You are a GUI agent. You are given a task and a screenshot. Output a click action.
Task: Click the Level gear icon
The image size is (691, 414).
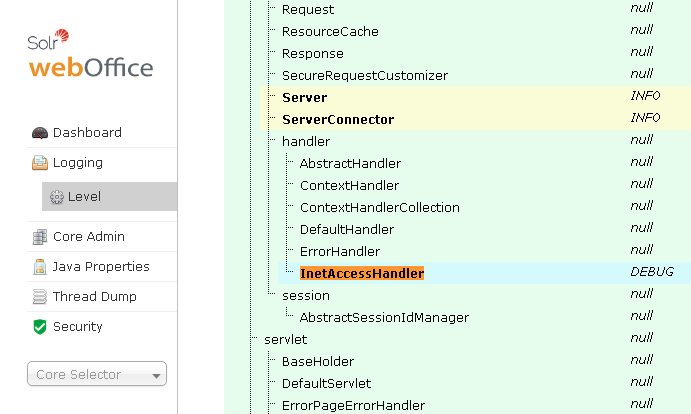coord(57,197)
